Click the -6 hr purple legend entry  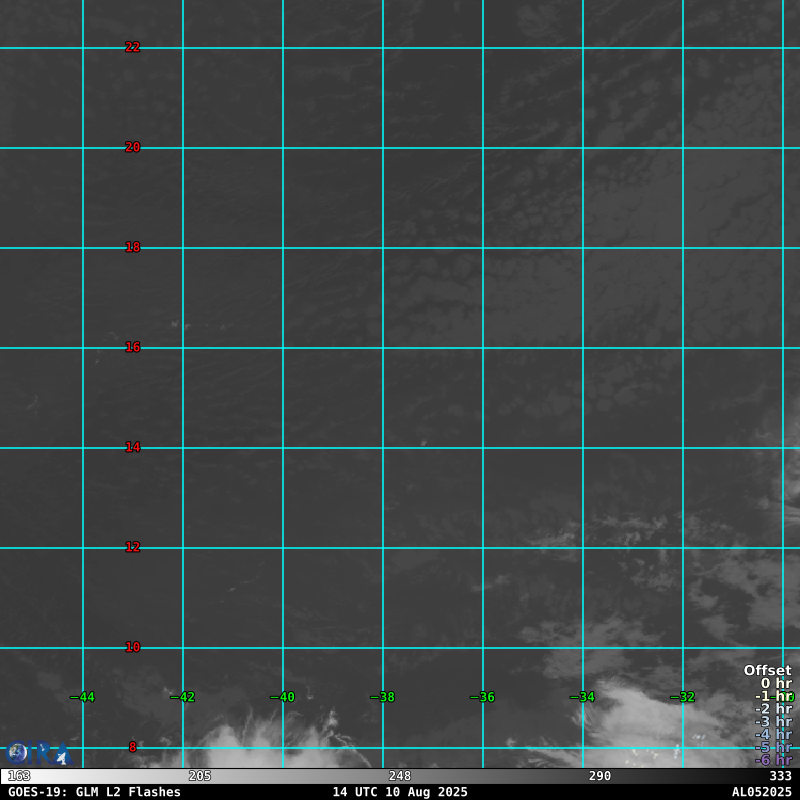click(773, 760)
